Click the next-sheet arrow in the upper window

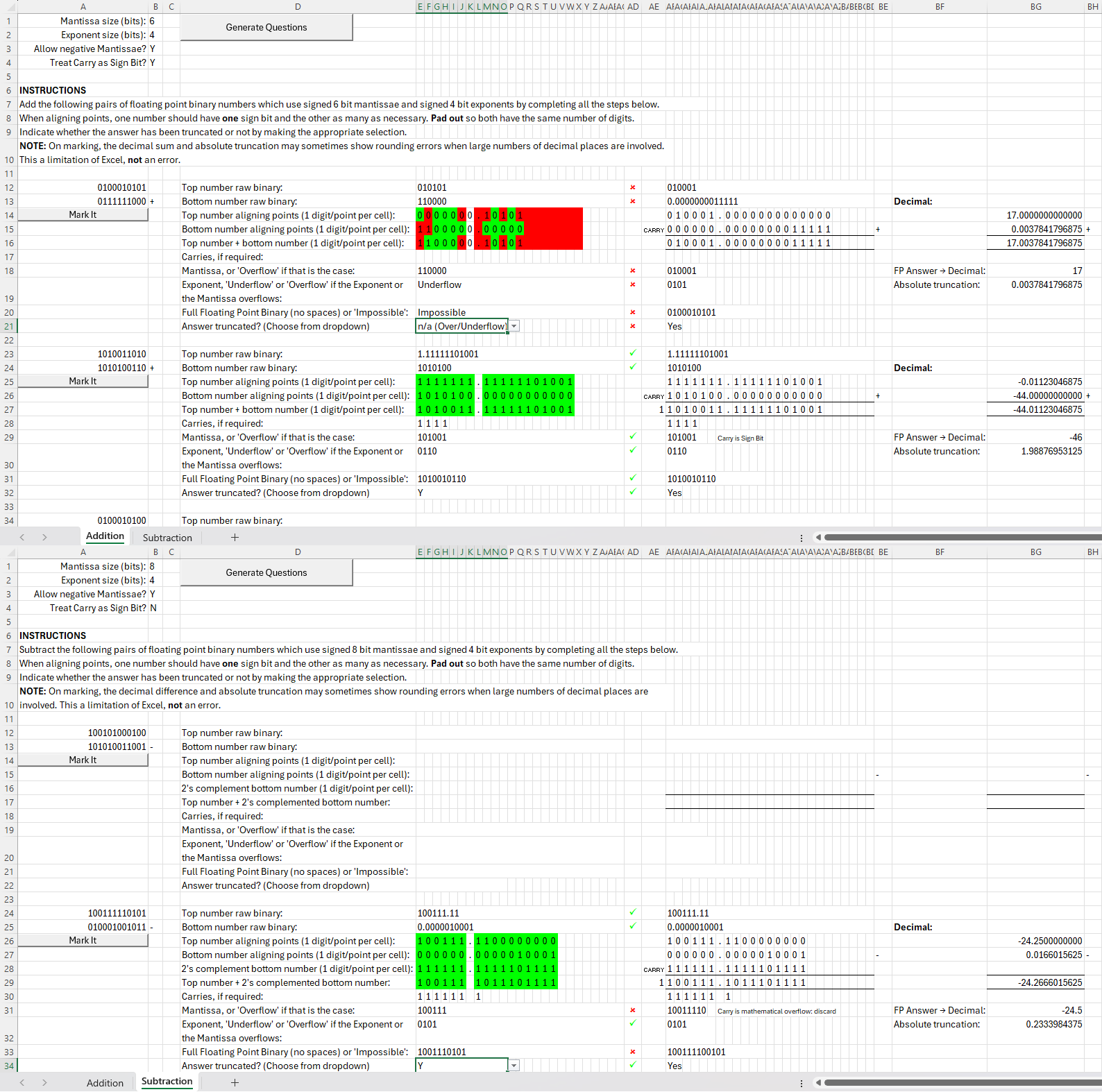click(x=44, y=537)
